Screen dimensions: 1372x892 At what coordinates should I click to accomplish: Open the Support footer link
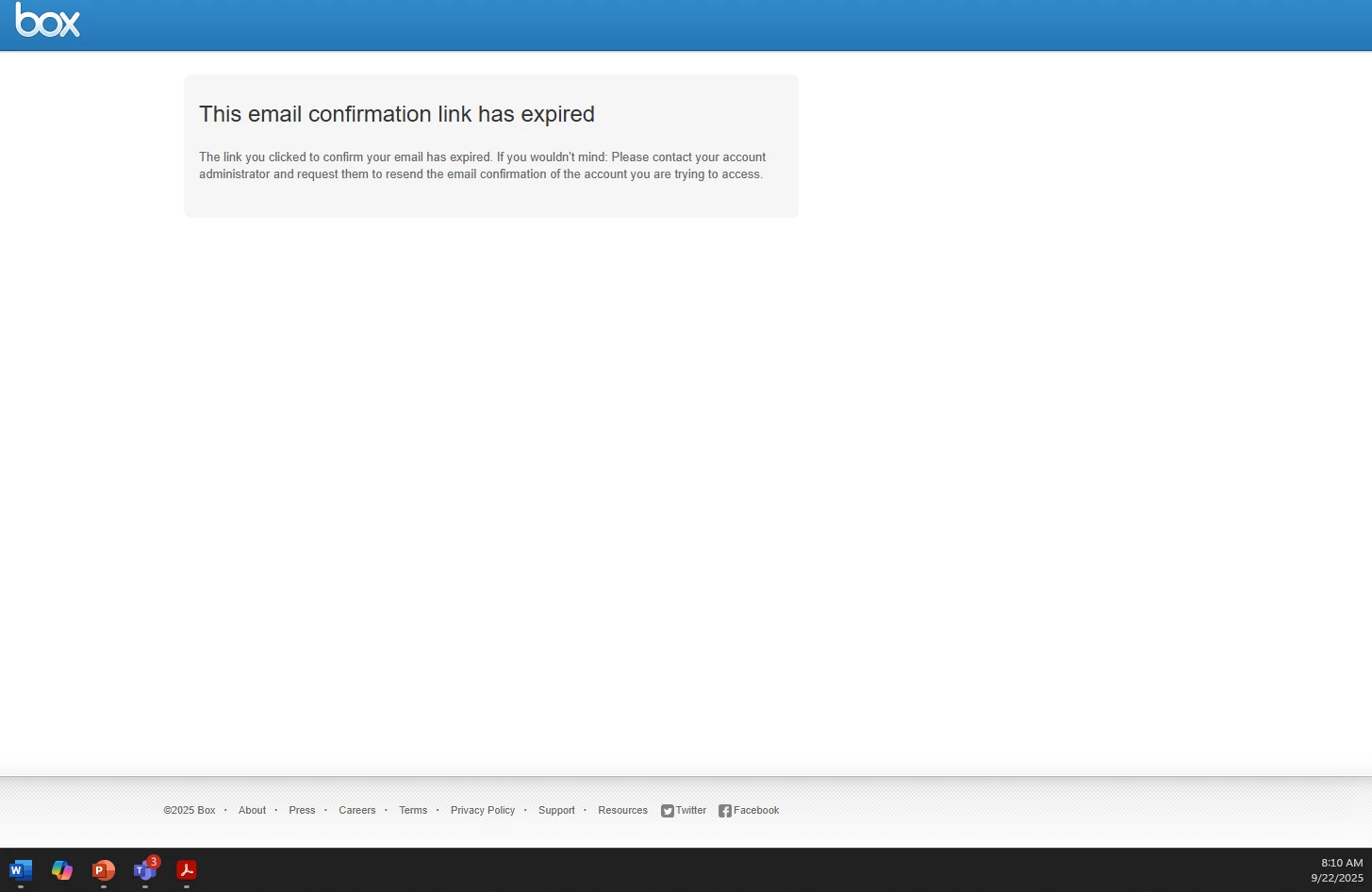556,810
